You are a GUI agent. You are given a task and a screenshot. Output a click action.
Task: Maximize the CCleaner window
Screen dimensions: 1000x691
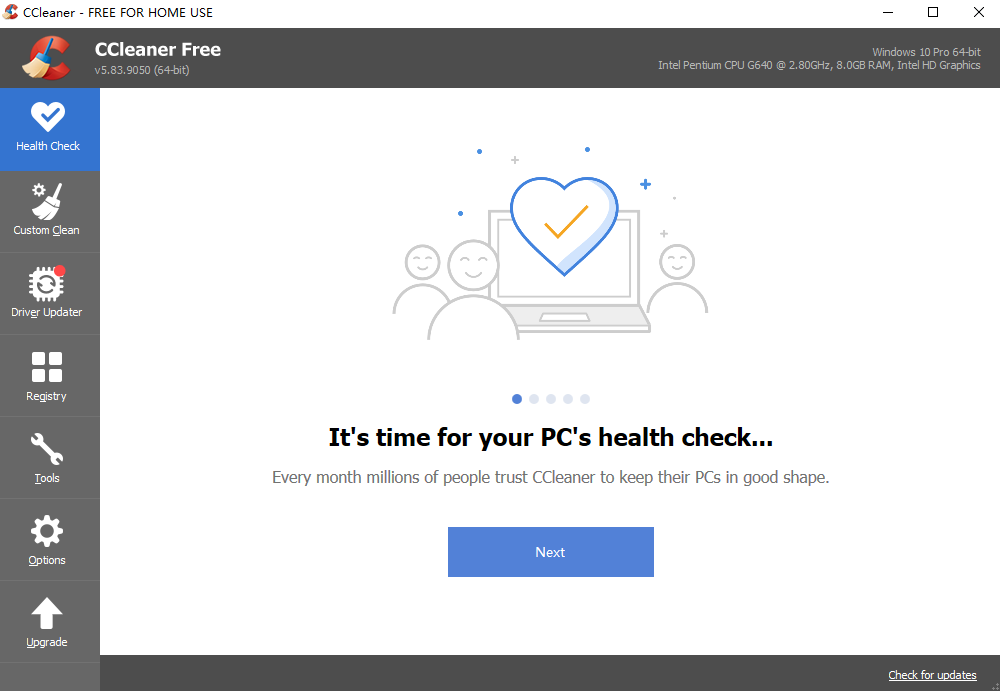(x=932, y=12)
